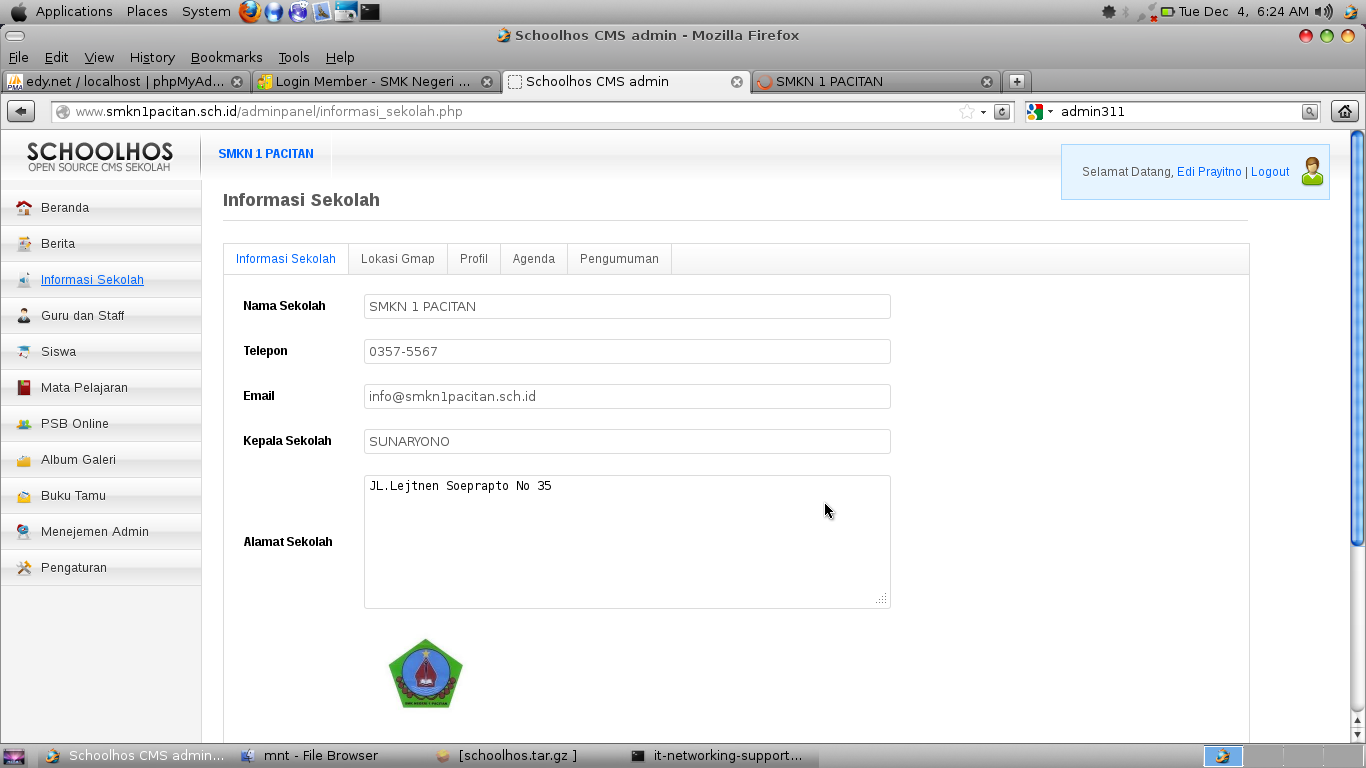The image size is (1366, 768).
Task: Click the Guru dan Staff person icon
Action: click(24, 316)
